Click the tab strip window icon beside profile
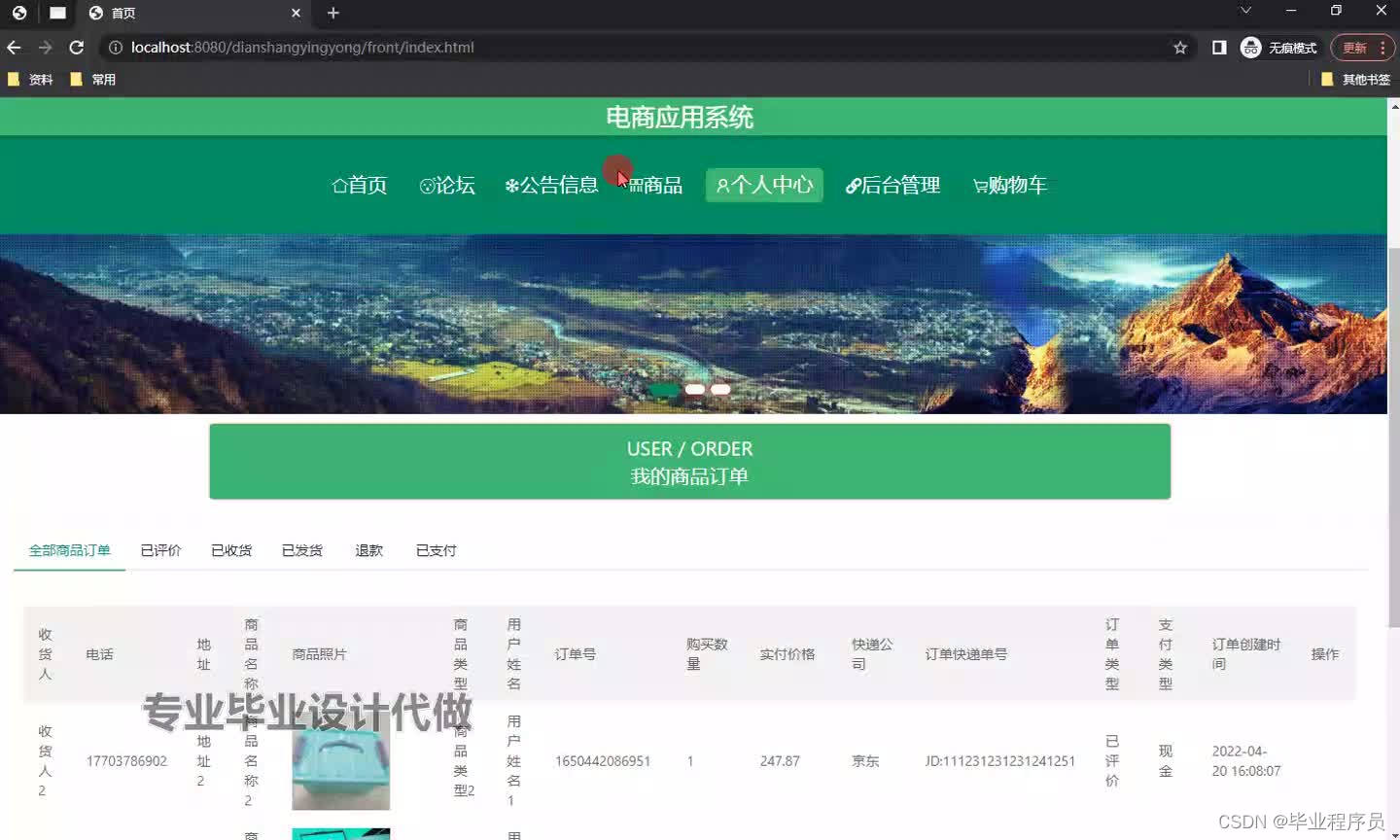1400x840 pixels. (58, 13)
